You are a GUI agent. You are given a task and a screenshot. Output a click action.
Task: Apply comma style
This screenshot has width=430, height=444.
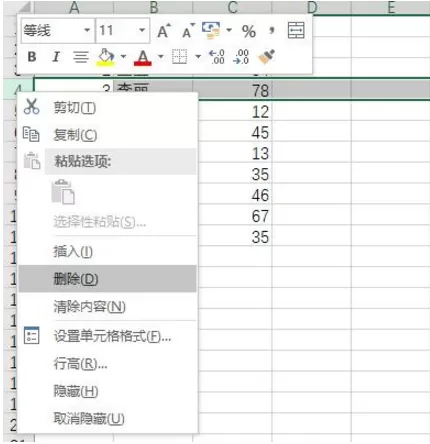(x=272, y=31)
